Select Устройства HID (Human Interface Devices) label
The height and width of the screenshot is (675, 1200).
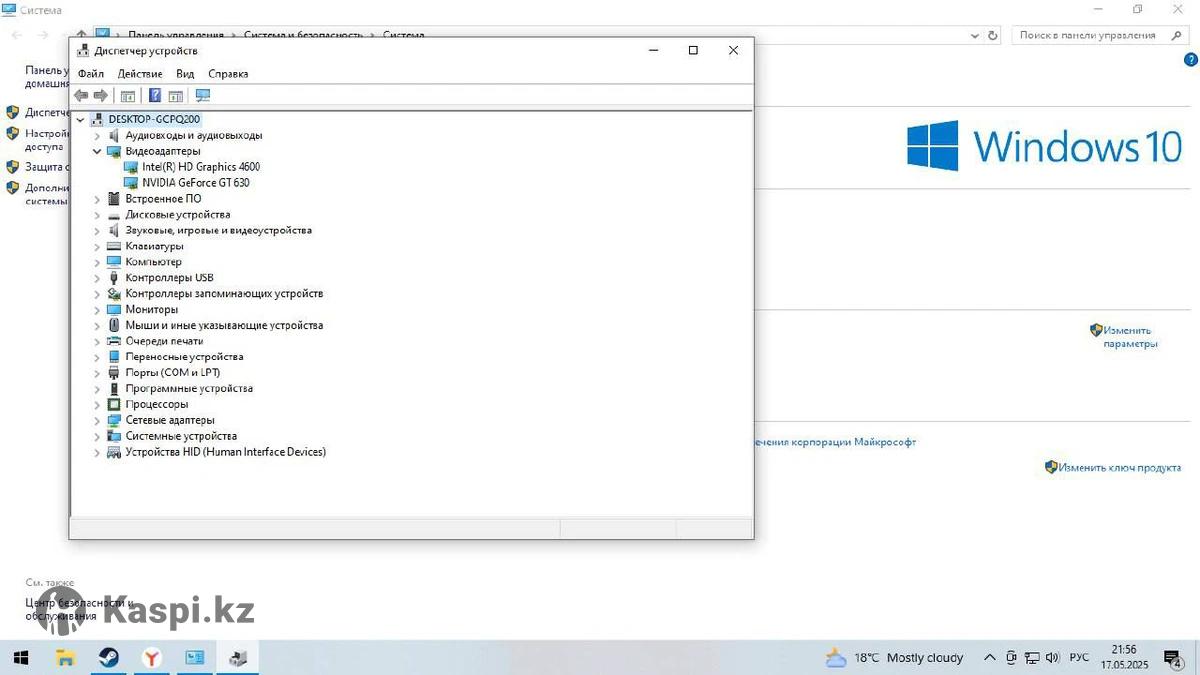coord(226,452)
